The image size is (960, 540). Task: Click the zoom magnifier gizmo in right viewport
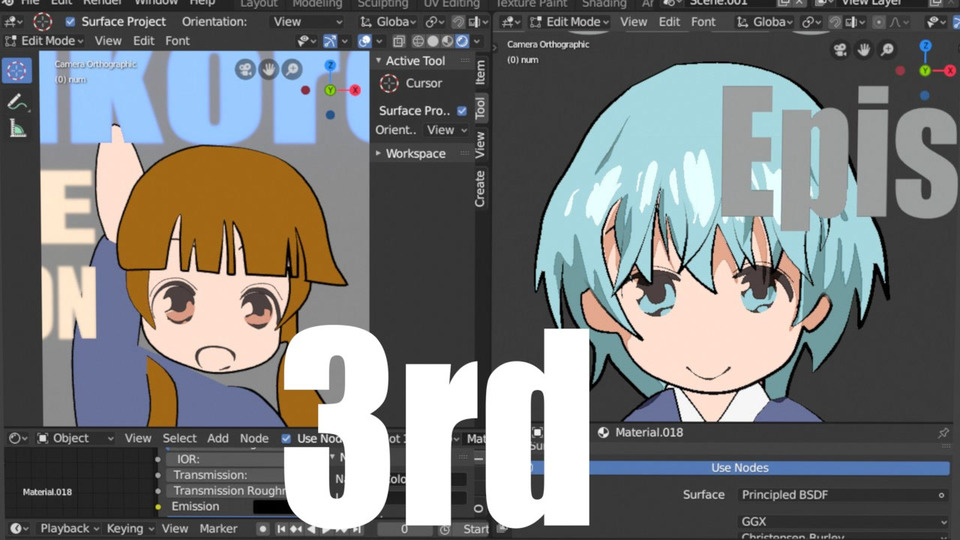(x=888, y=50)
